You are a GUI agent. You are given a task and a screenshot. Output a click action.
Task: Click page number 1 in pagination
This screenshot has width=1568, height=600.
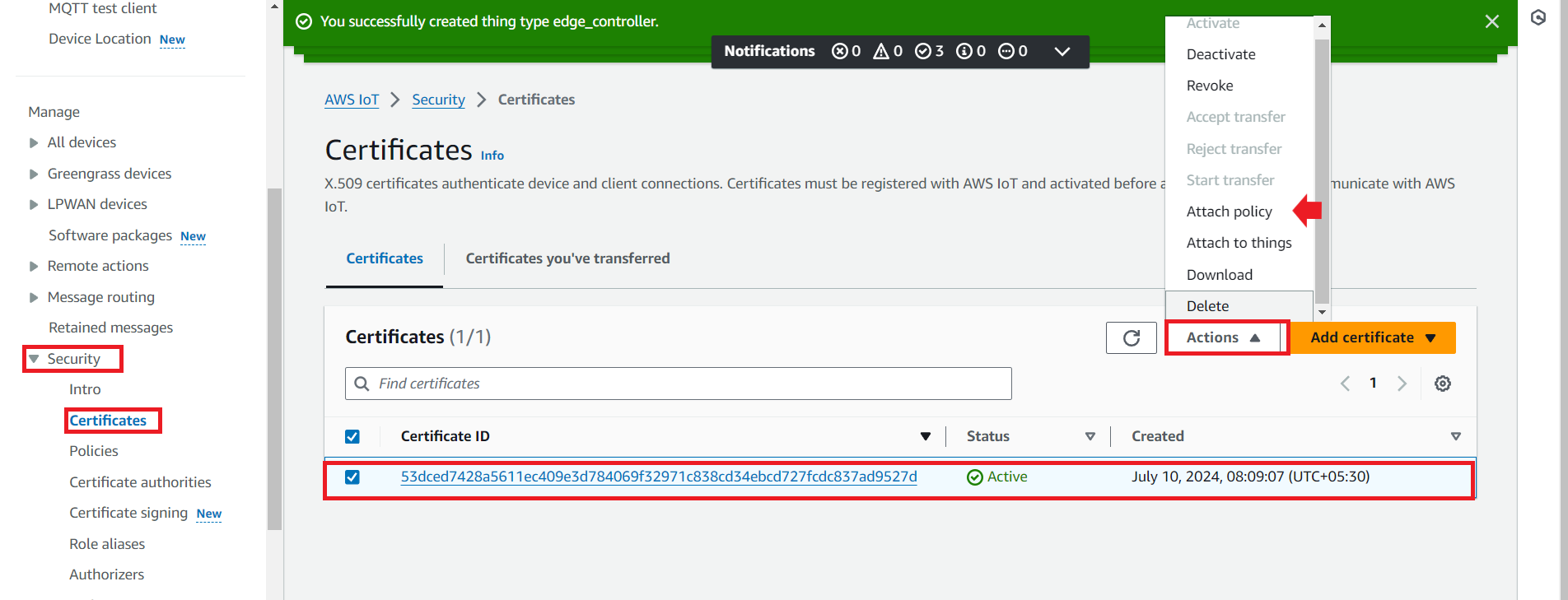click(1373, 383)
